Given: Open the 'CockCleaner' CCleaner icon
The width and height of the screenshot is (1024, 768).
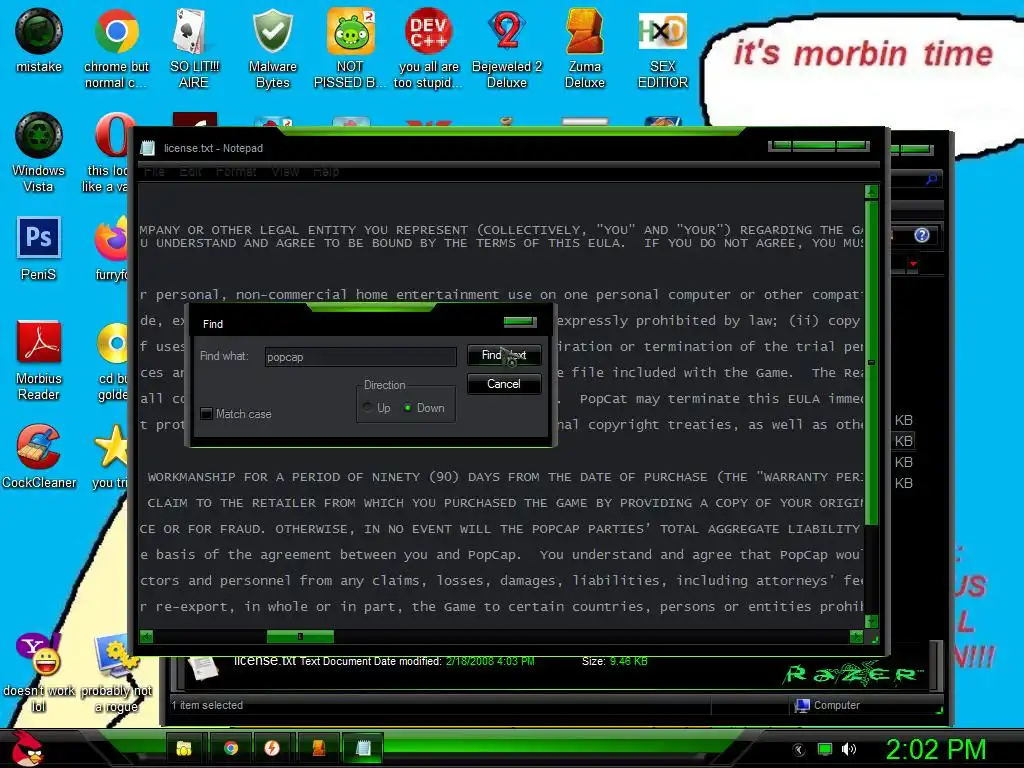Looking at the screenshot, I should click(39, 456).
